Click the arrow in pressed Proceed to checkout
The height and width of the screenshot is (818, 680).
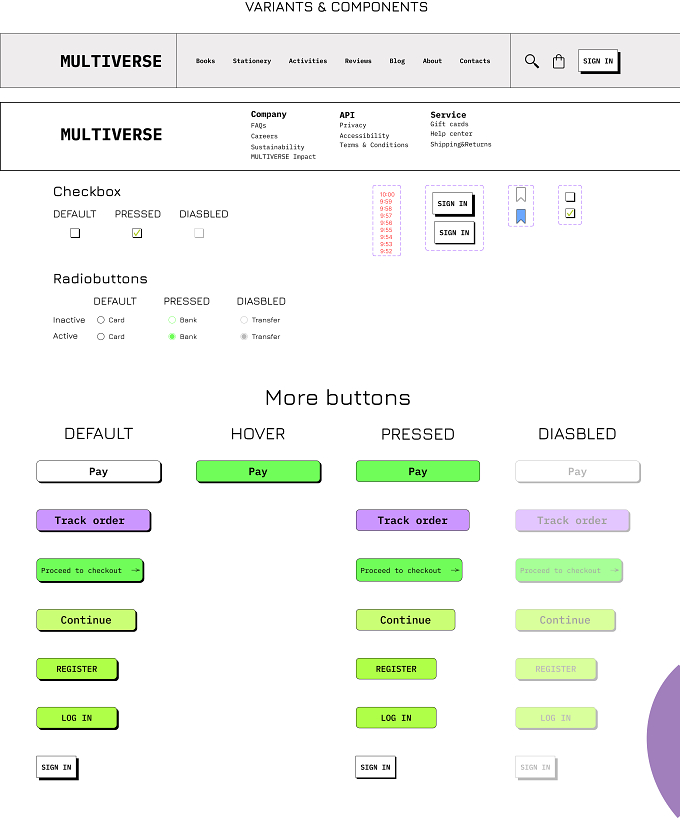[455, 570]
